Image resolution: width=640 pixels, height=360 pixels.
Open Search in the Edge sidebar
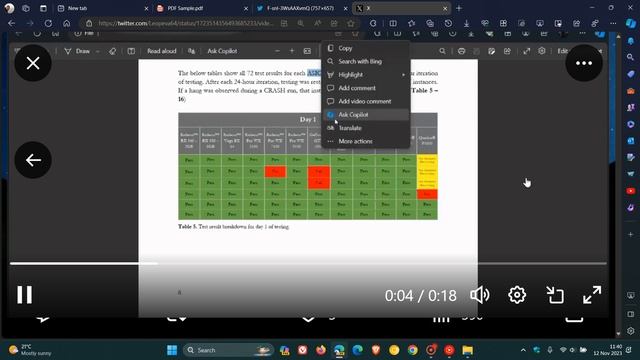pos(631,57)
